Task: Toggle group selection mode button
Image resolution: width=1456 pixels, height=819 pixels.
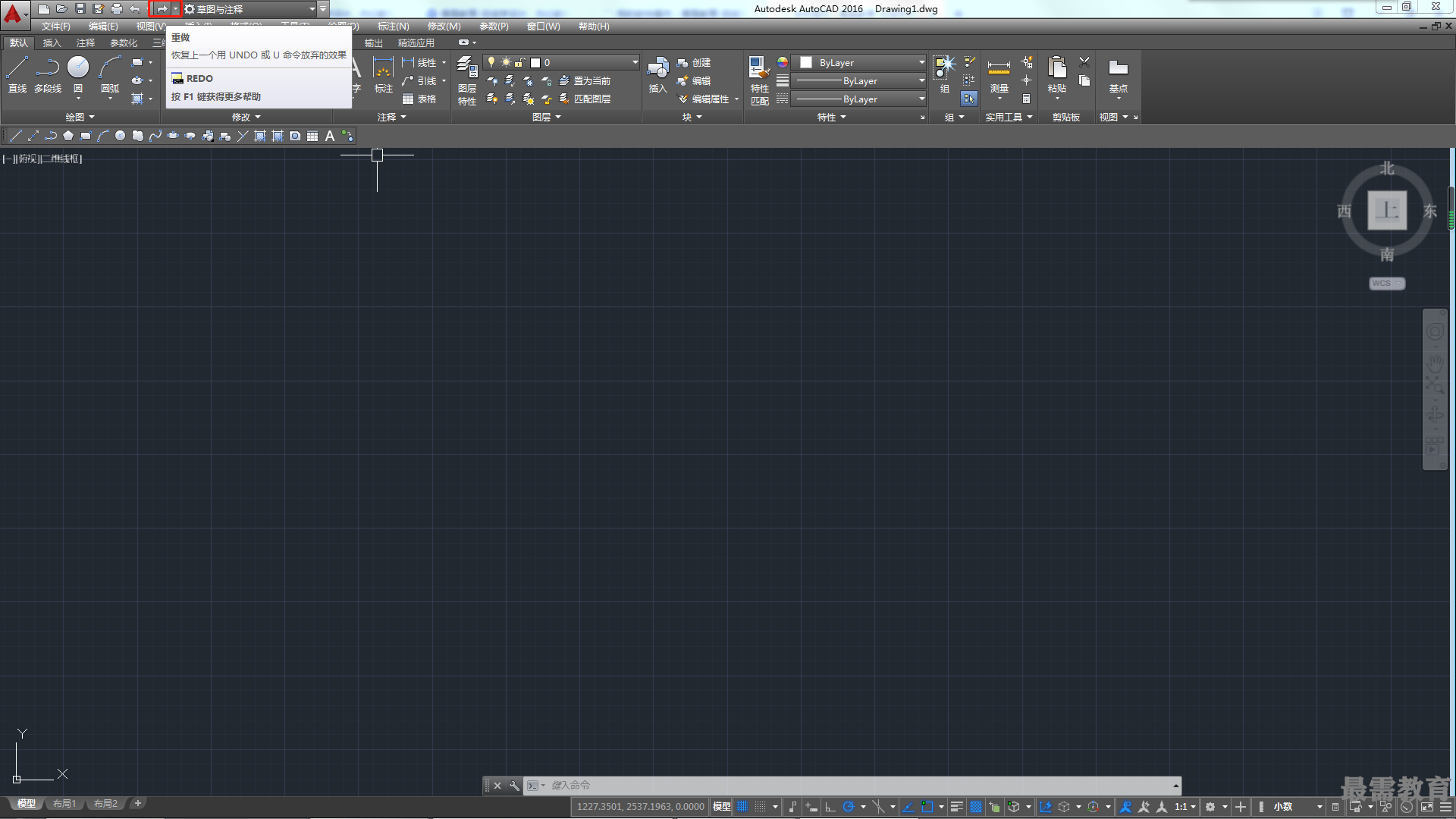Action: 969,99
